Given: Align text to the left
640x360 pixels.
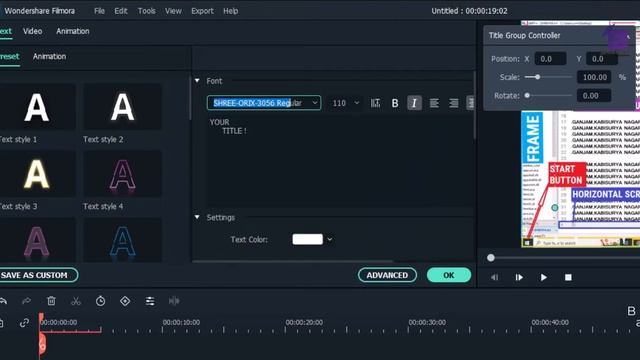Looking at the screenshot, I should click(x=434, y=103).
